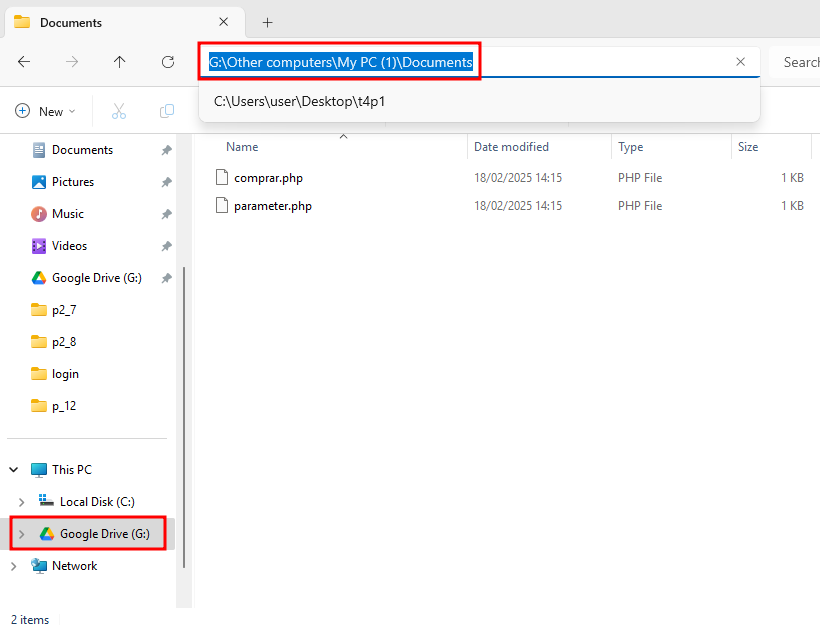Sort by Type column header
Screen dimensions: 820x626
(630, 147)
